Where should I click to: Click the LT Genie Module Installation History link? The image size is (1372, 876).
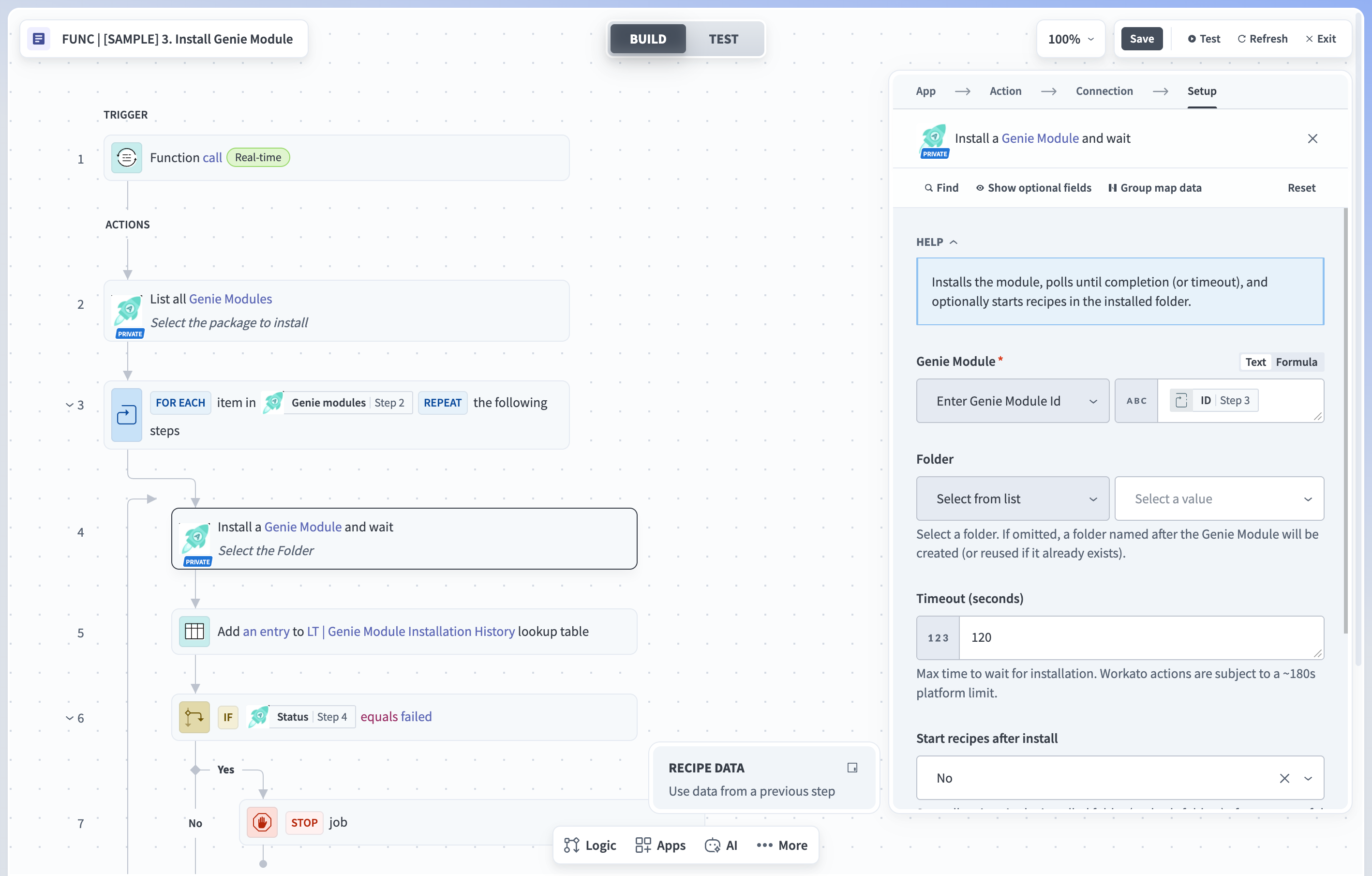(410, 632)
